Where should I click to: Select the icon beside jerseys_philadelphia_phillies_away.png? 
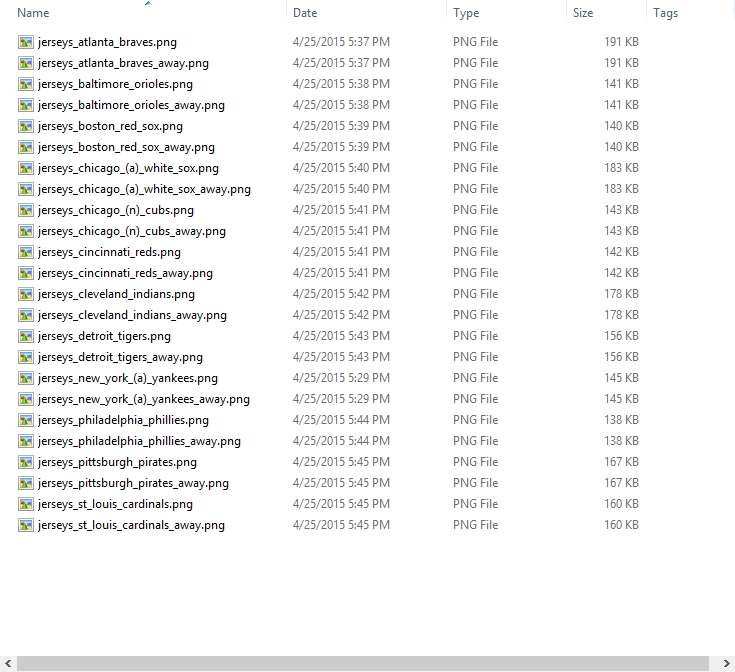(x=26, y=441)
